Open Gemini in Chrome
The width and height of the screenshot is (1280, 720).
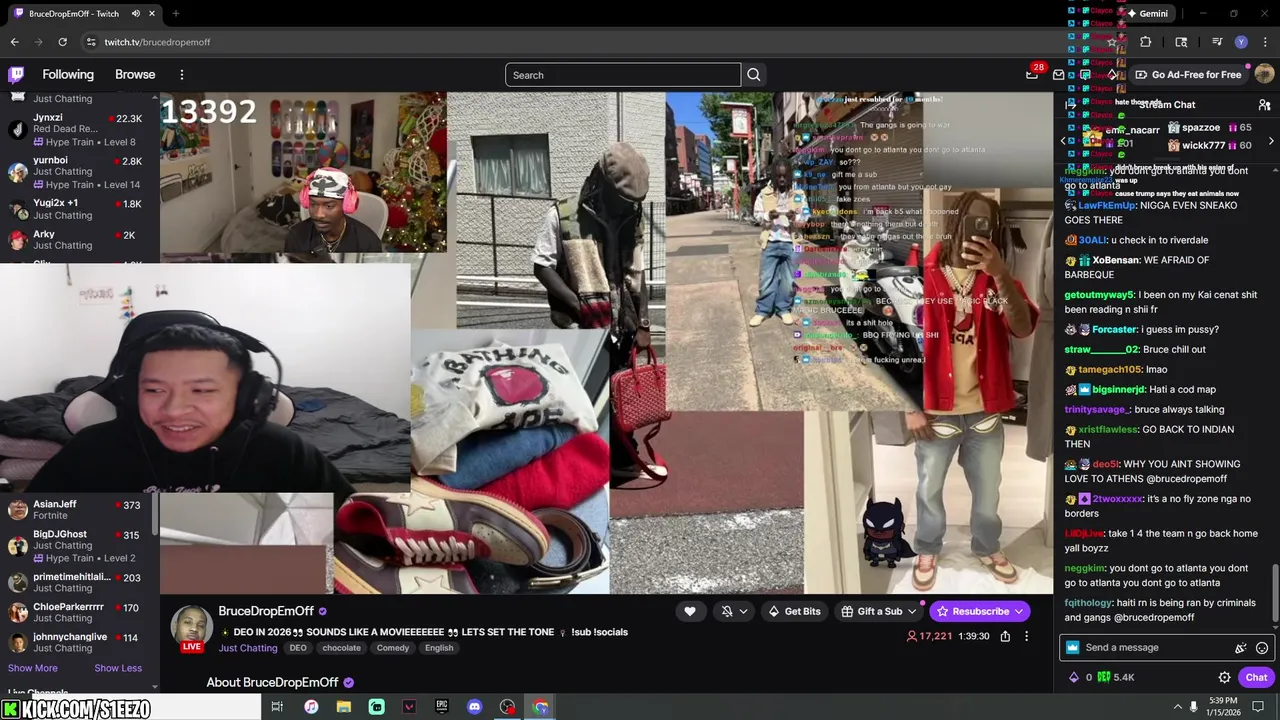[1147, 14]
